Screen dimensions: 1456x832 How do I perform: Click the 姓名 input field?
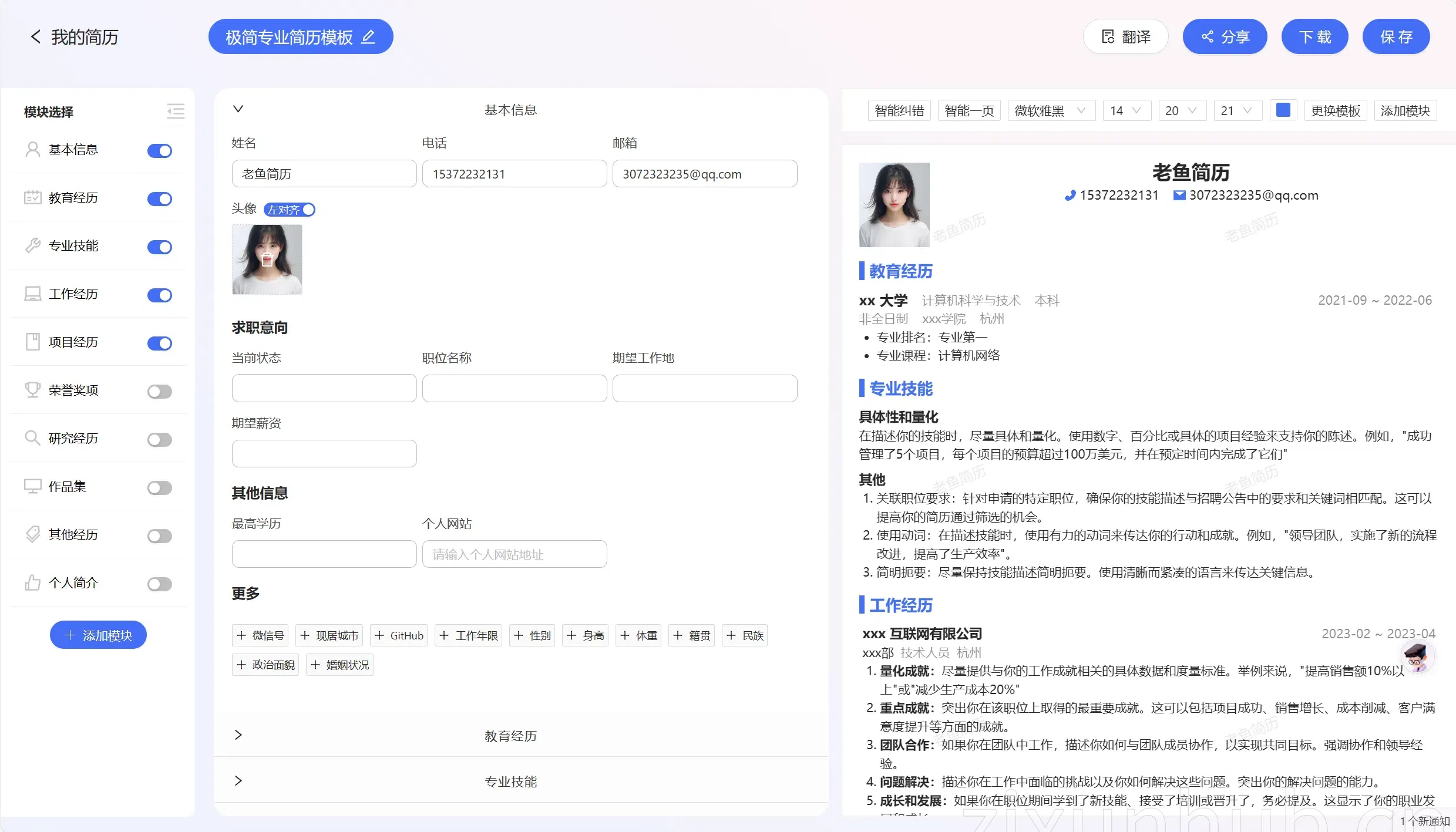324,174
